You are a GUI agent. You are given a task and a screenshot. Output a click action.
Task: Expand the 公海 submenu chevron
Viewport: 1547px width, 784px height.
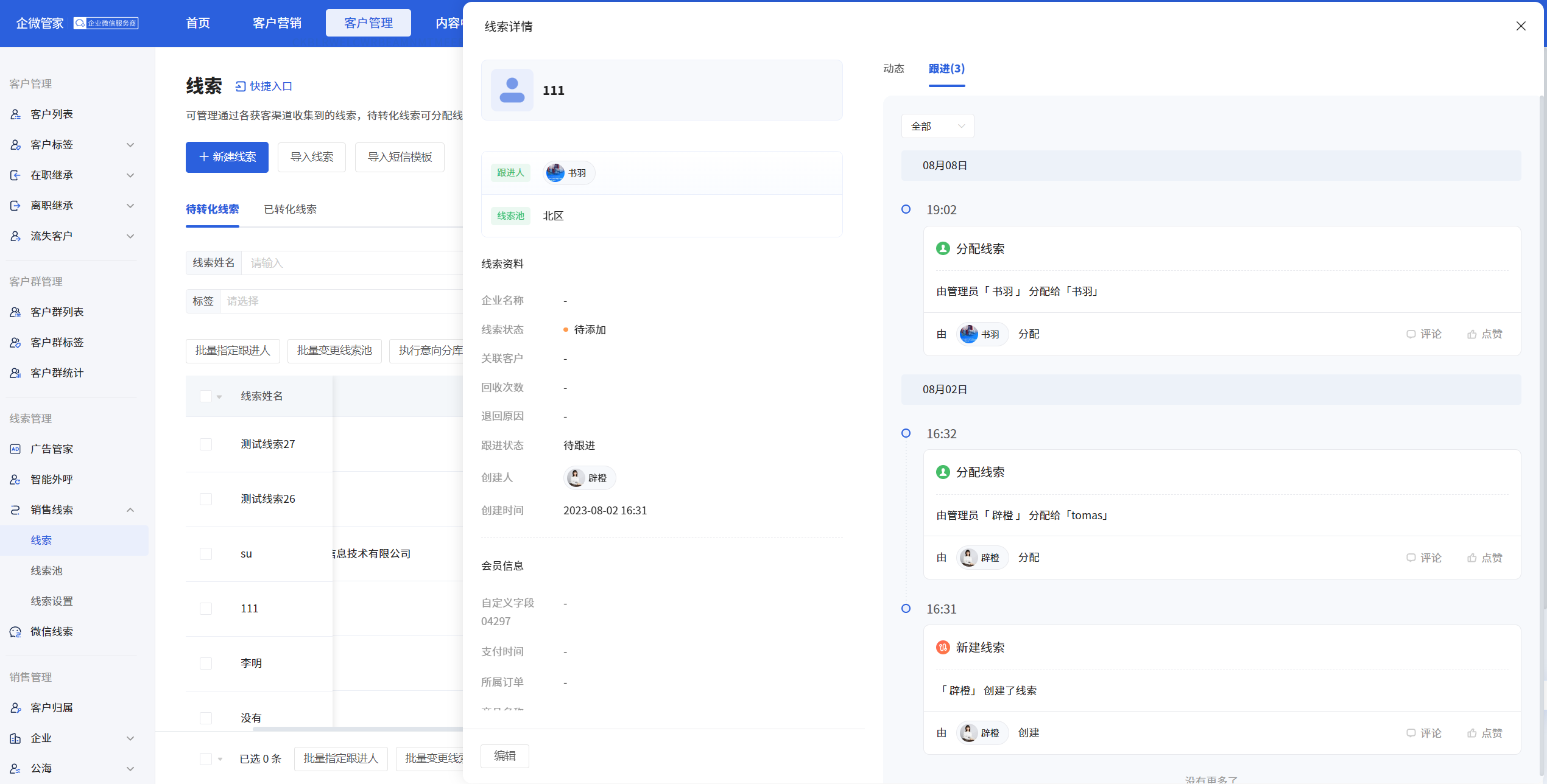click(130, 769)
